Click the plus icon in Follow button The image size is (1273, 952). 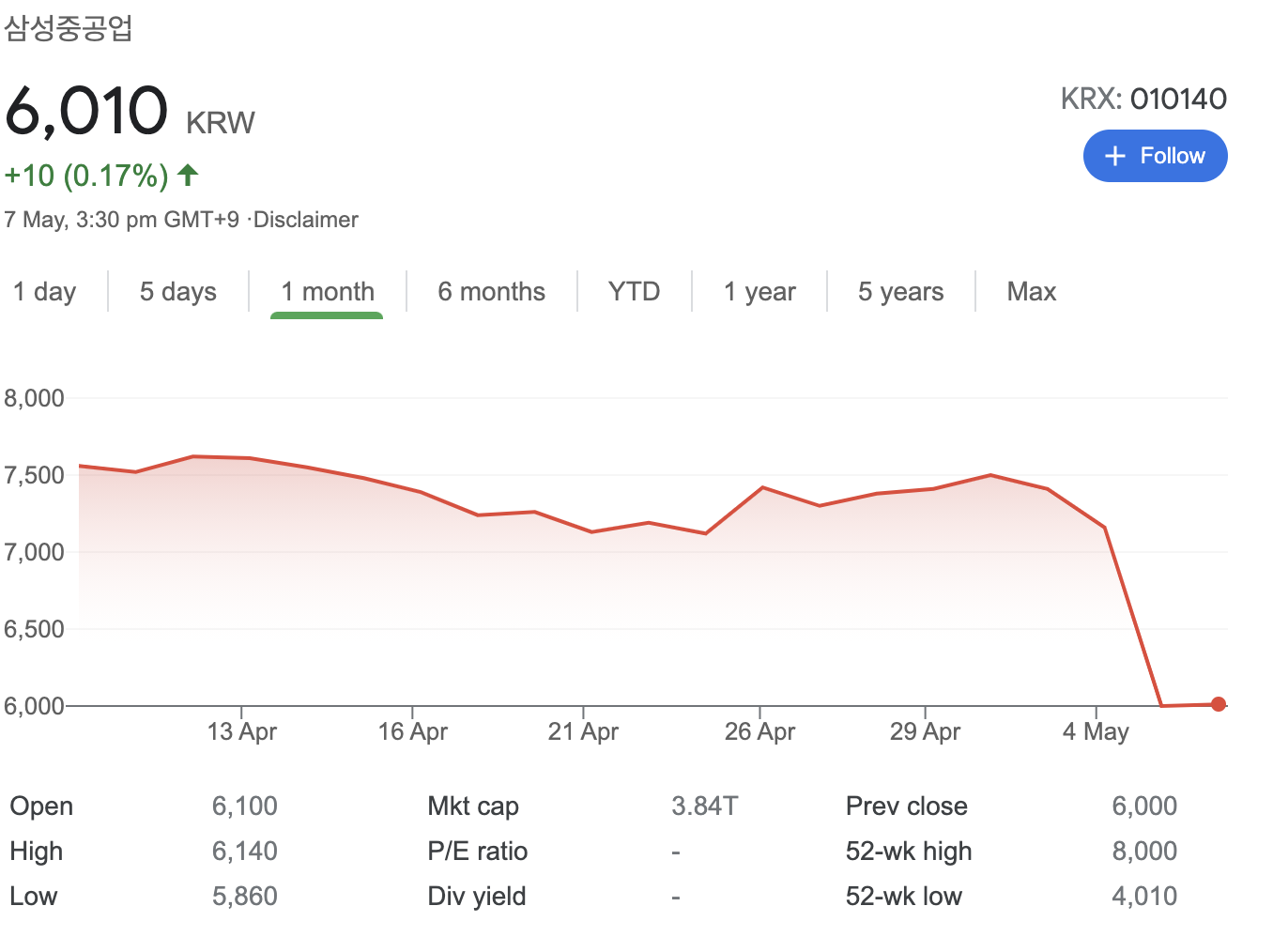(x=1114, y=156)
